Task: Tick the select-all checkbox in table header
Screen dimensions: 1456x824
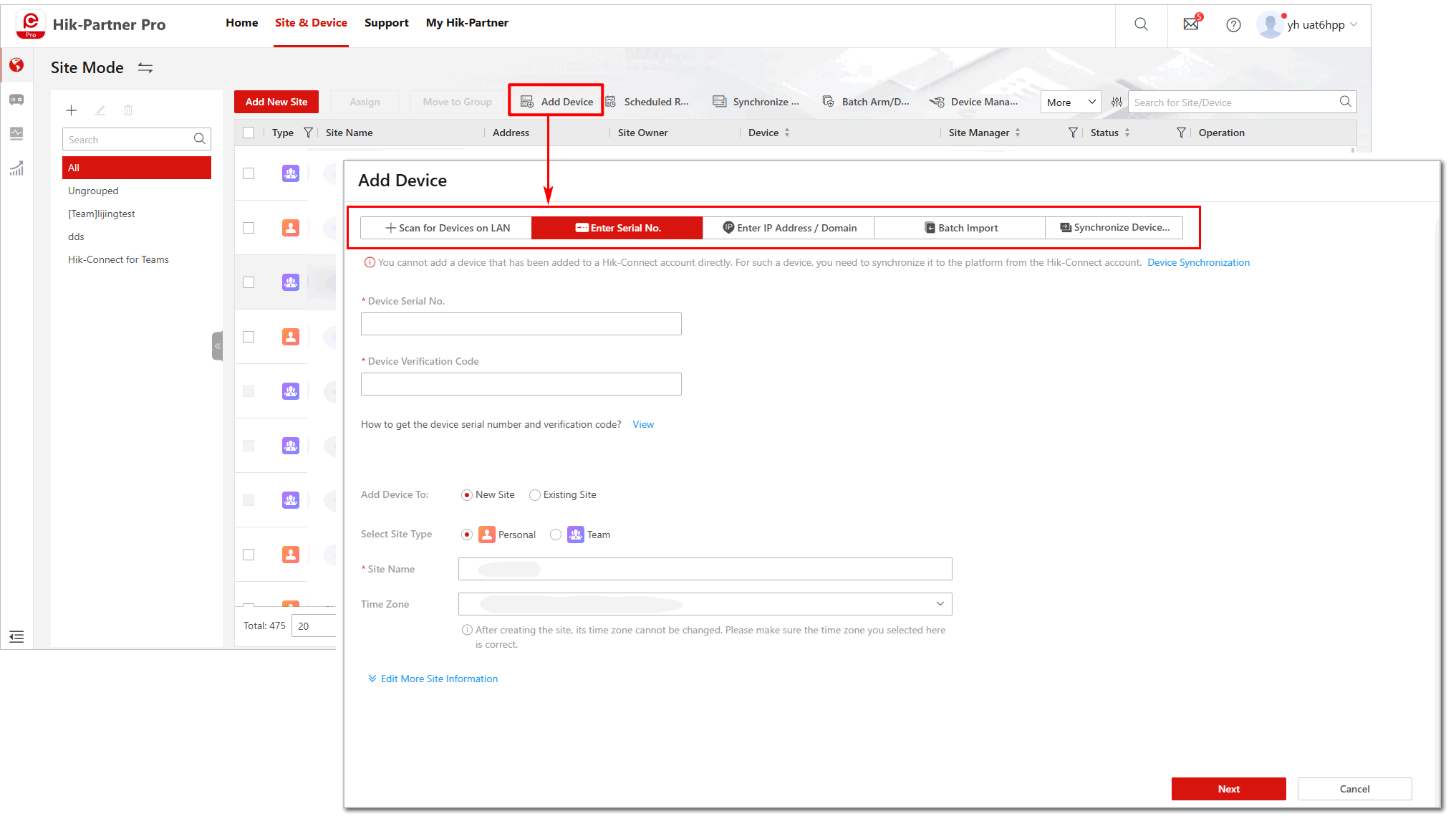Action: (x=249, y=133)
